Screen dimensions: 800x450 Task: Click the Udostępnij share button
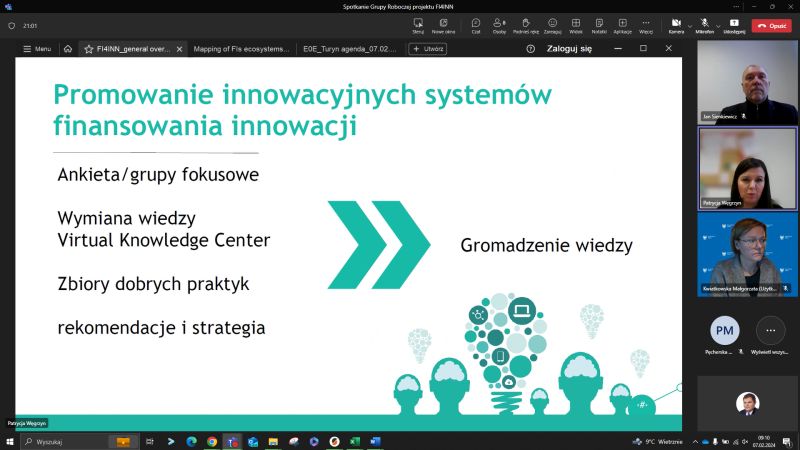[x=734, y=26]
